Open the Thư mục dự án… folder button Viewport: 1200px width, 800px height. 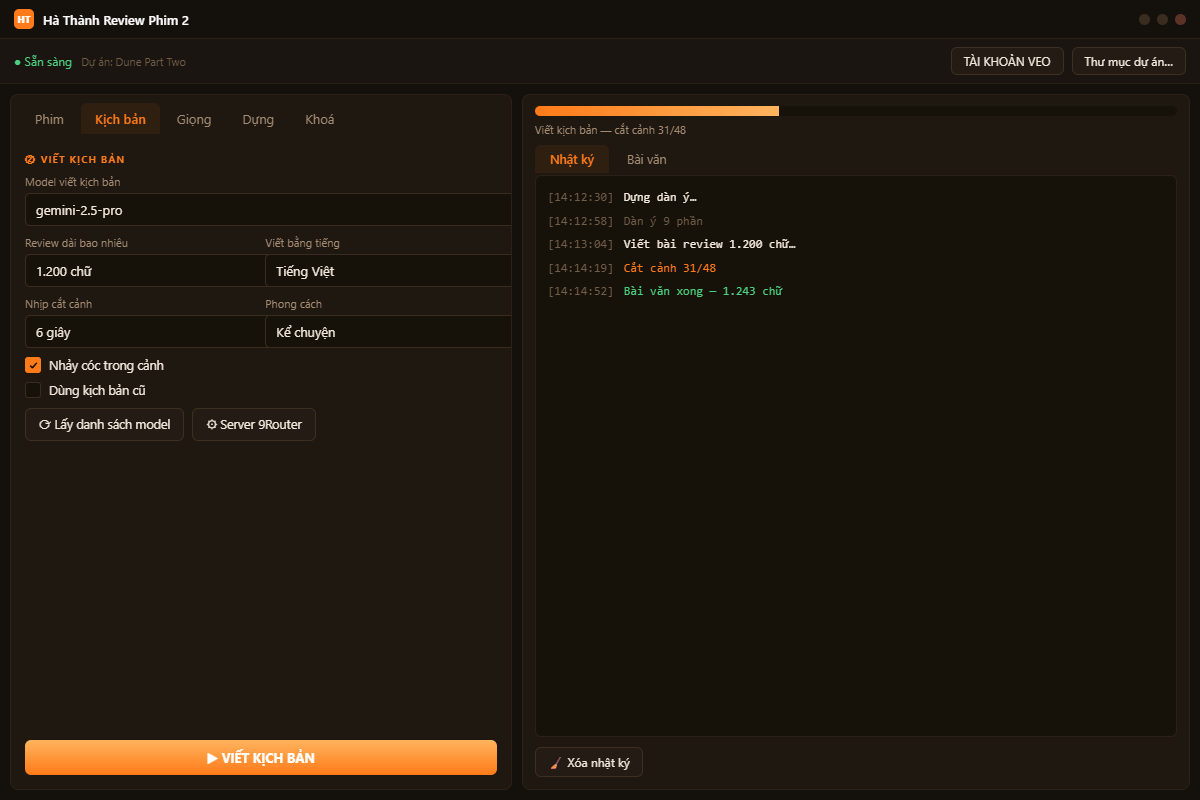click(1129, 61)
